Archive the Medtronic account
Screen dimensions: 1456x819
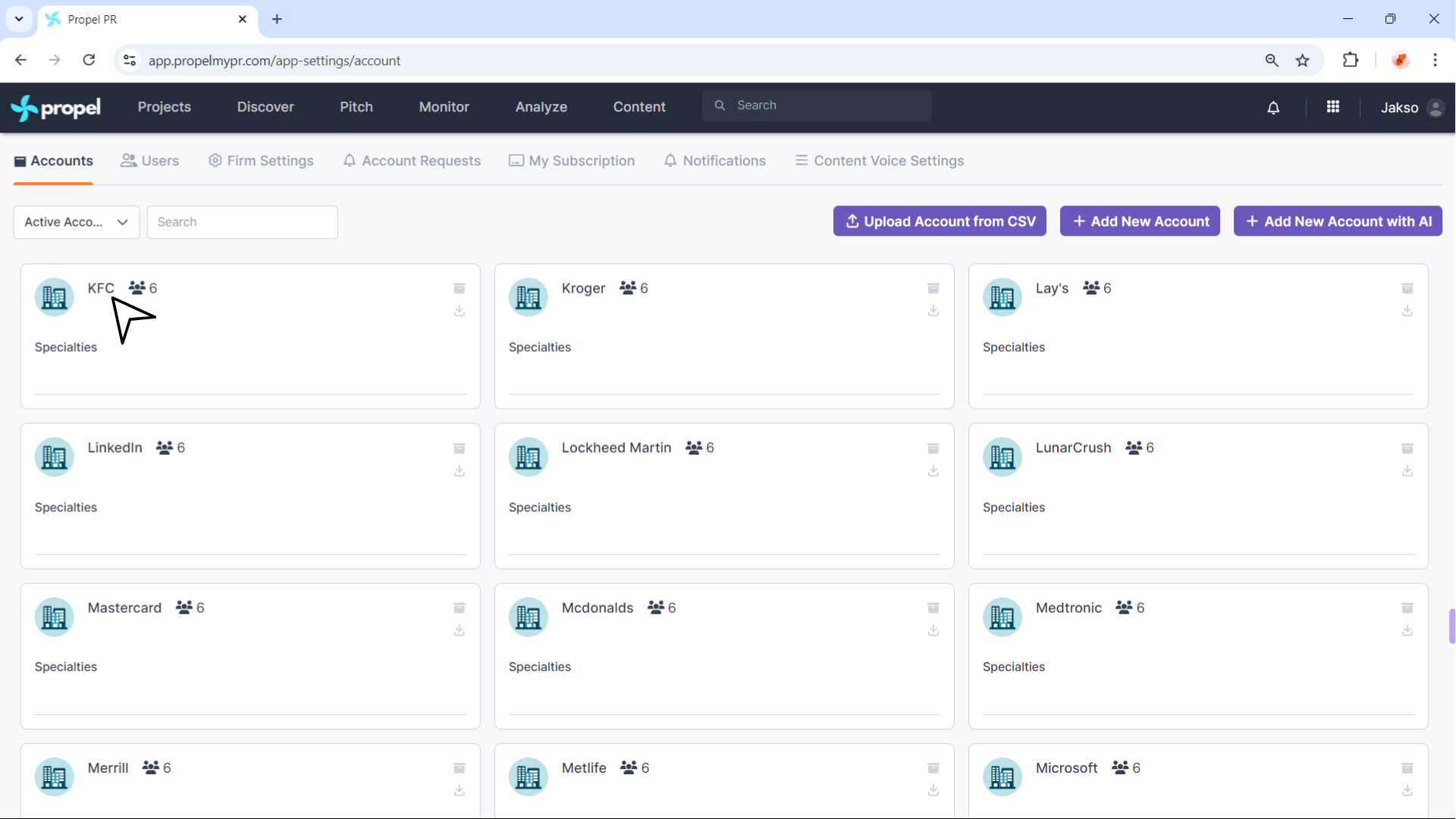click(x=1407, y=608)
